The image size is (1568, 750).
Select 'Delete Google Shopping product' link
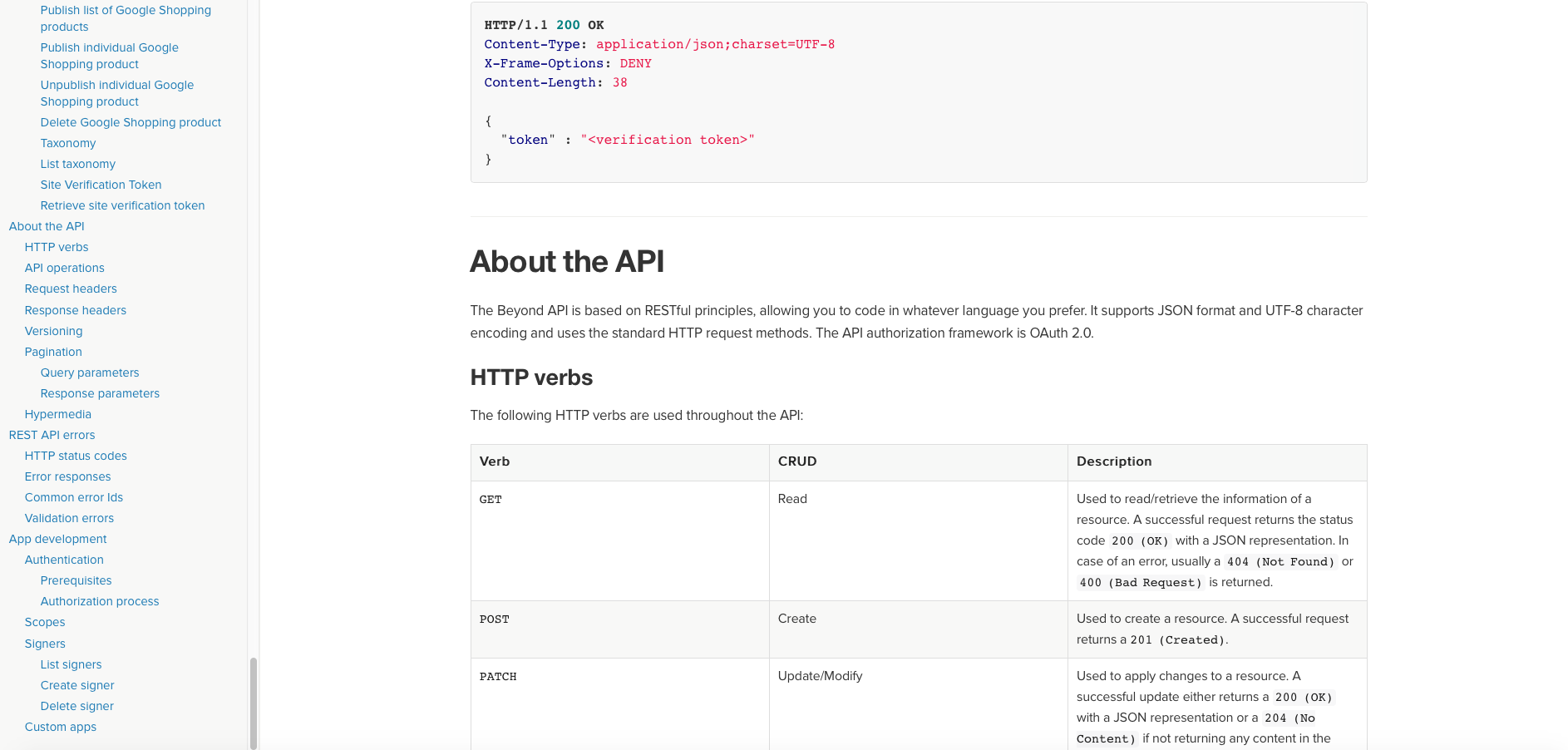(x=131, y=122)
